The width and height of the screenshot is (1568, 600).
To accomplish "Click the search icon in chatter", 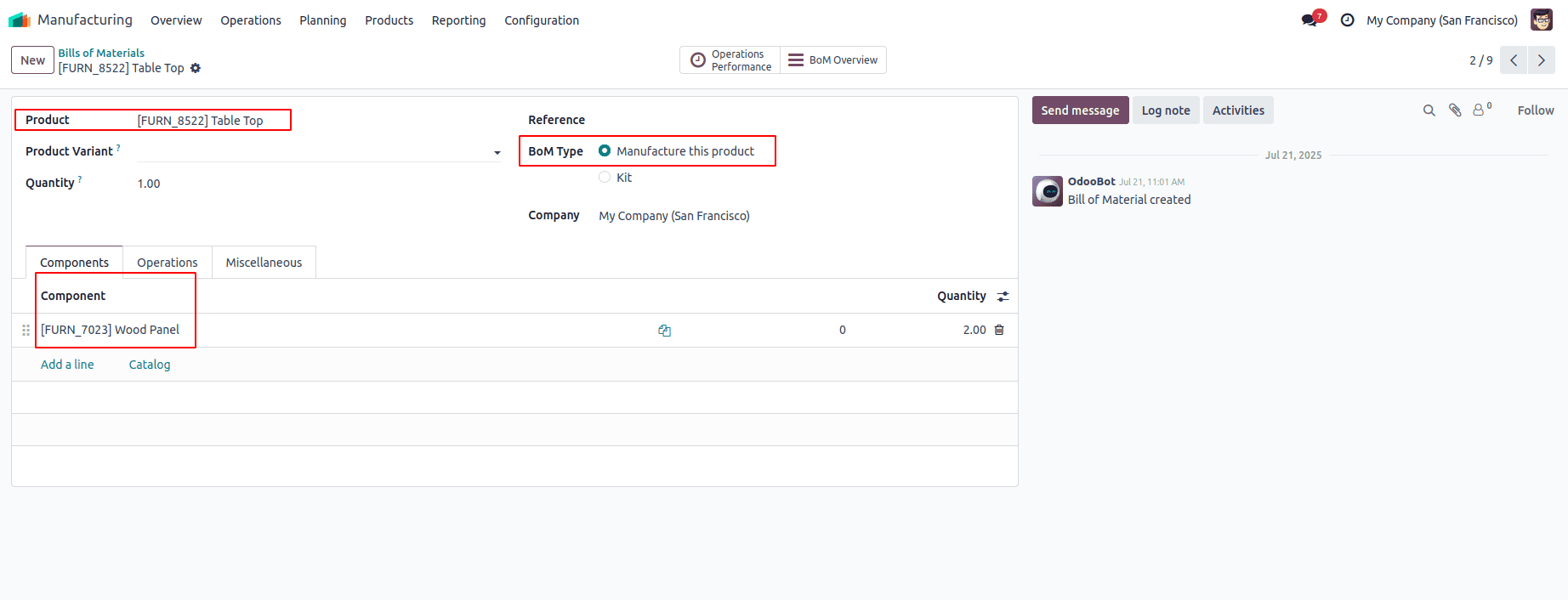I will (1429, 110).
